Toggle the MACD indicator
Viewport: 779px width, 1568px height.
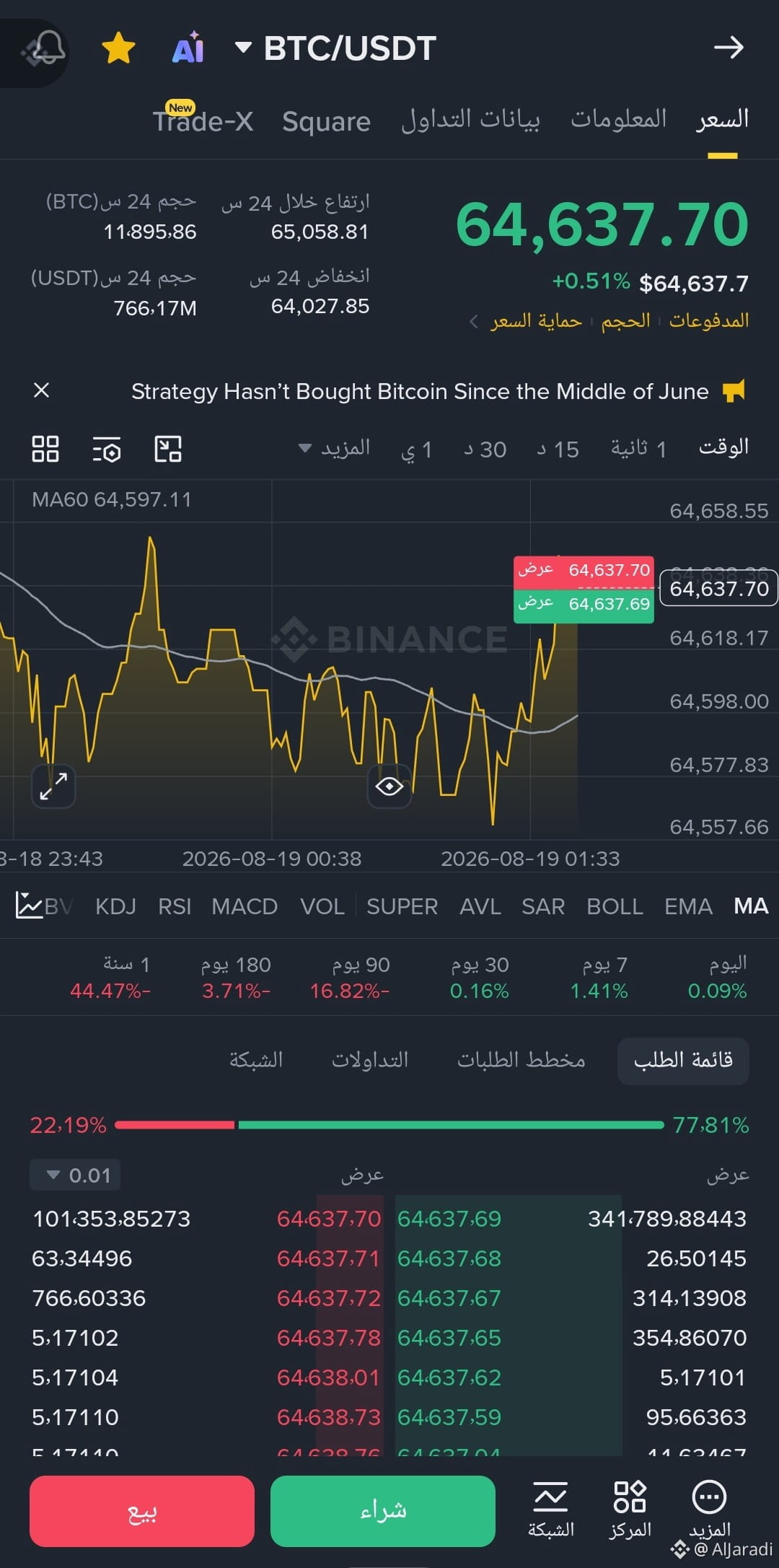(245, 906)
